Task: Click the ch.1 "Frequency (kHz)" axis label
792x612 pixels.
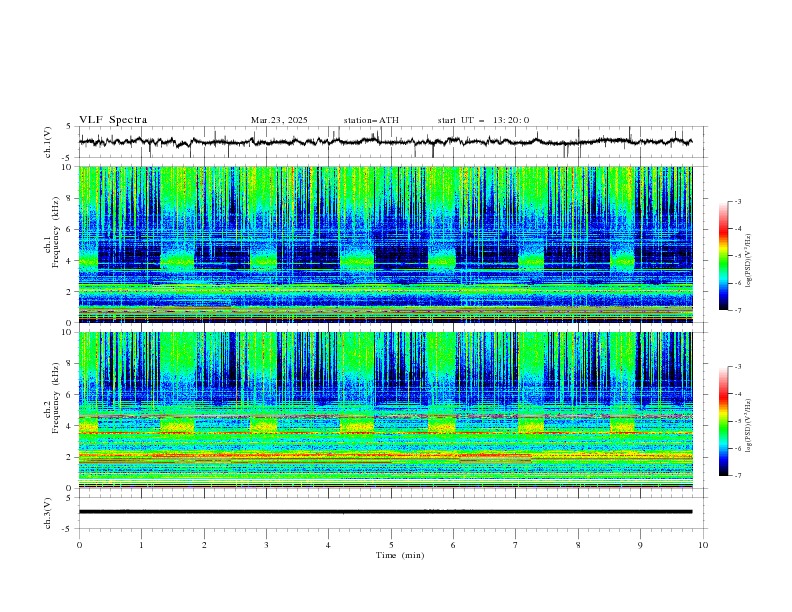Action: pyautogui.click(x=56, y=232)
